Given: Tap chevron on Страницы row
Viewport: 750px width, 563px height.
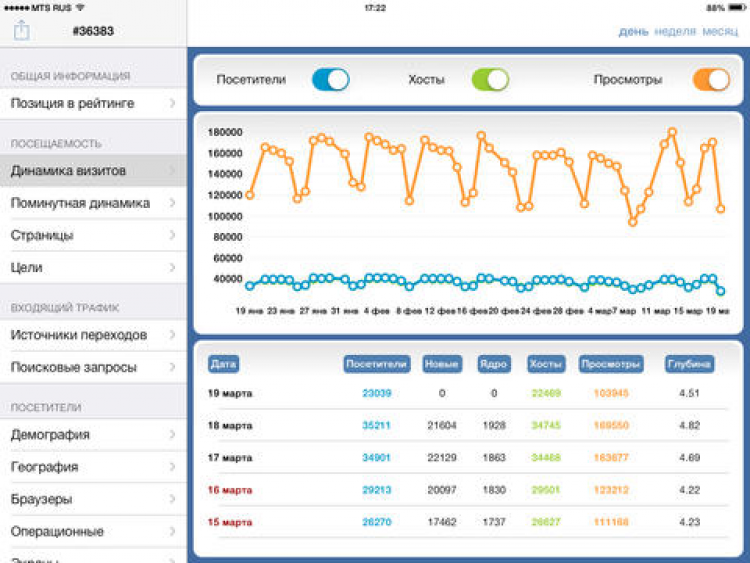Looking at the screenshot, I should point(173,235).
